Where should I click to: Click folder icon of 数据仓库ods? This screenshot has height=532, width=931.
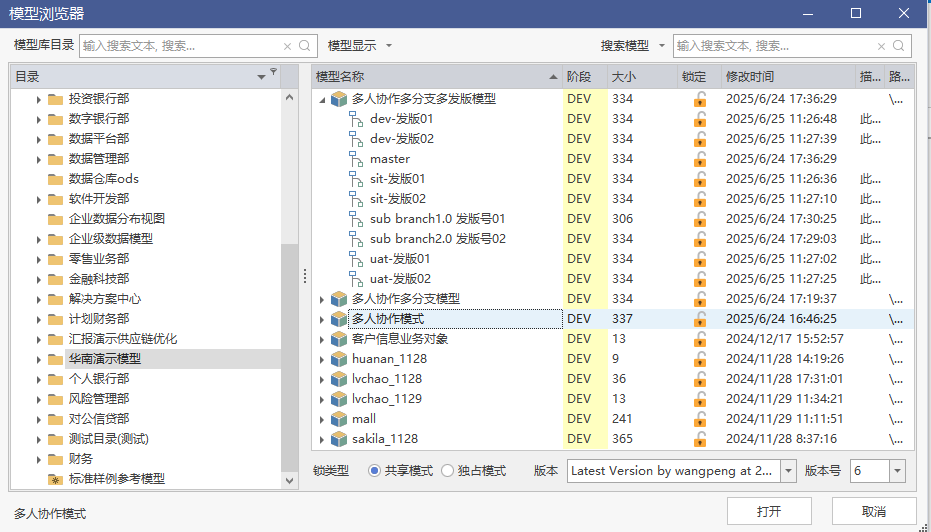click(55, 179)
